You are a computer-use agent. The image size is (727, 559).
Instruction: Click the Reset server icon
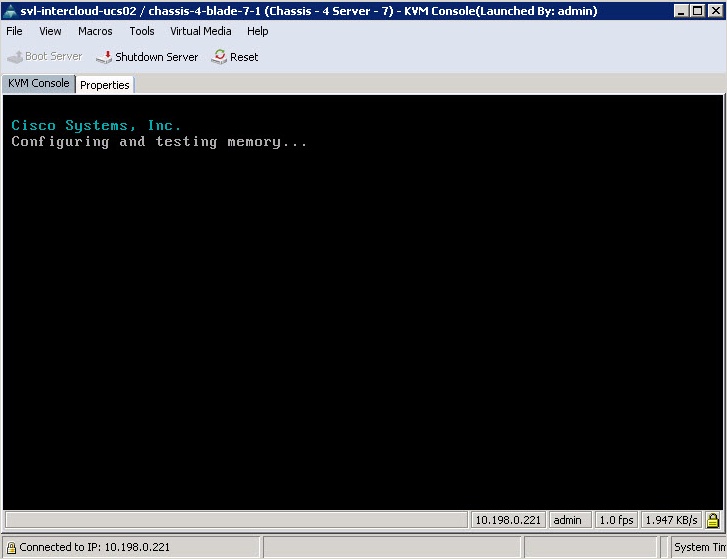tap(219, 57)
